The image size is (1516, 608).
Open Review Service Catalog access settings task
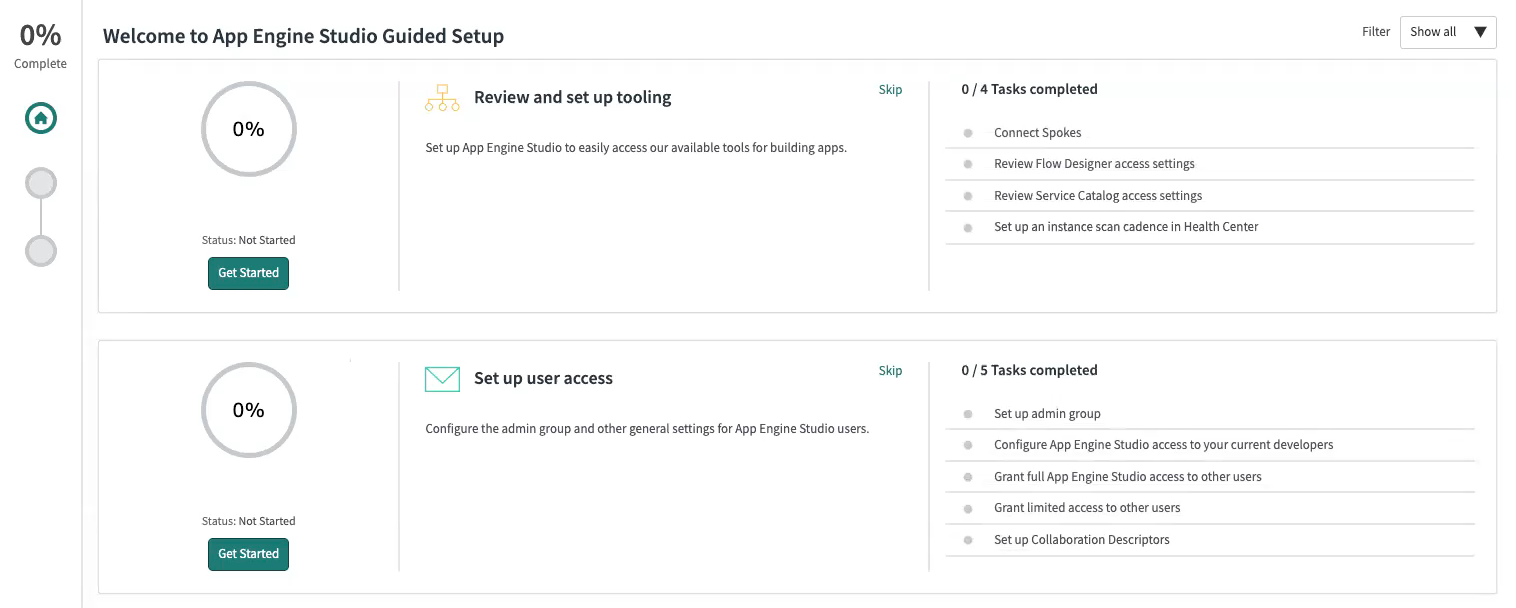click(1098, 196)
